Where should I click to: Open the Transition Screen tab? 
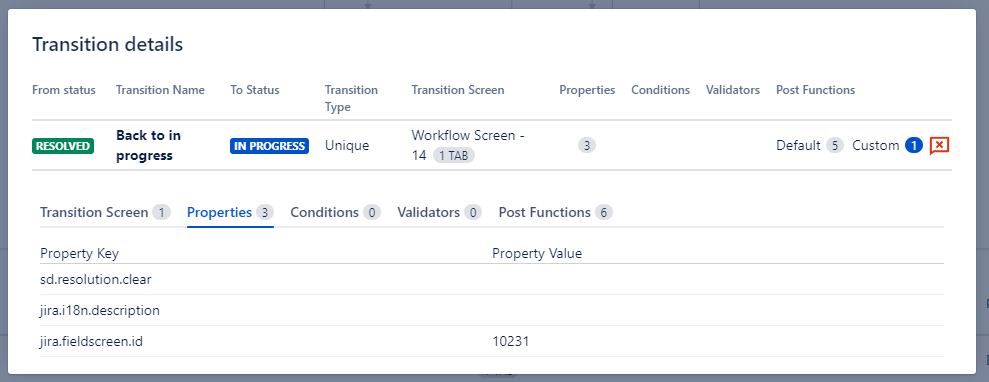(x=105, y=212)
